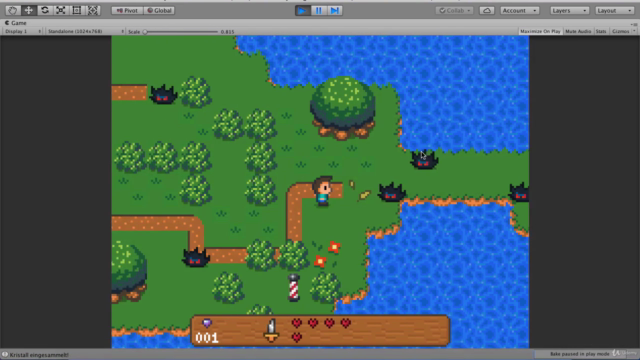The width and height of the screenshot is (640, 360).
Task: Toggle Pivot handle position
Action: click(127, 11)
